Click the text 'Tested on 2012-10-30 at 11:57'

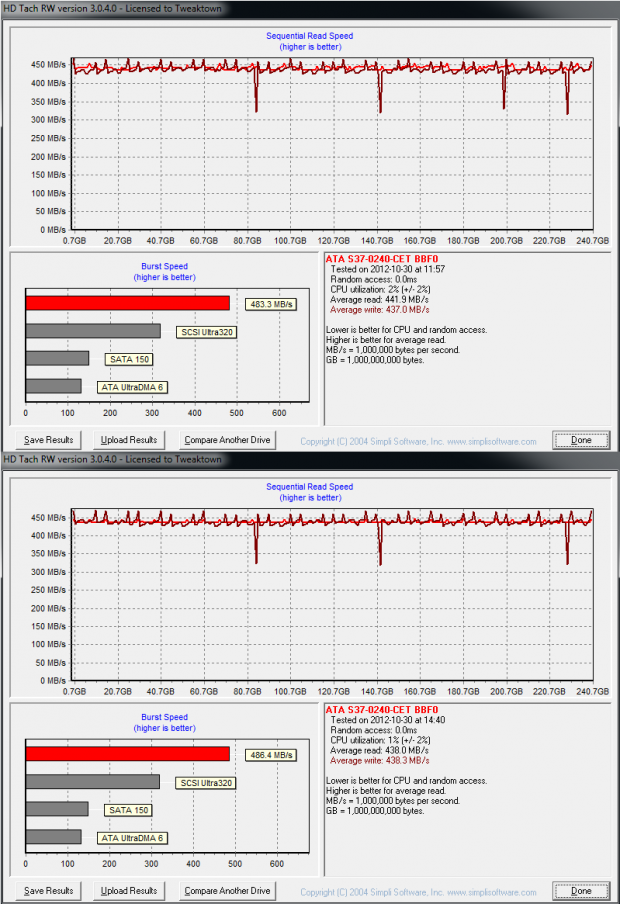(388, 269)
